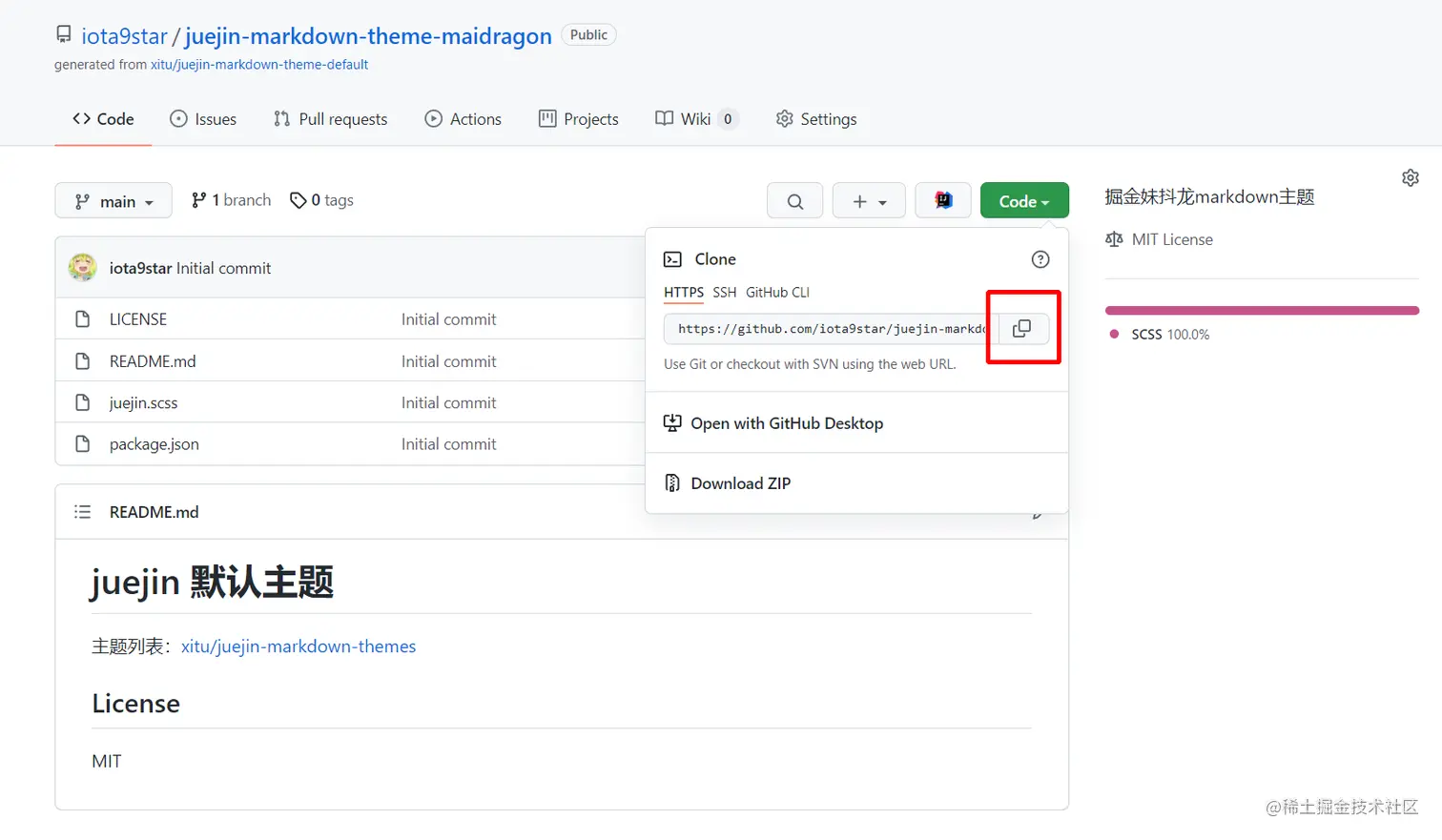Open the juejin-markdown-theme-maidragon repo link

click(x=368, y=36)
